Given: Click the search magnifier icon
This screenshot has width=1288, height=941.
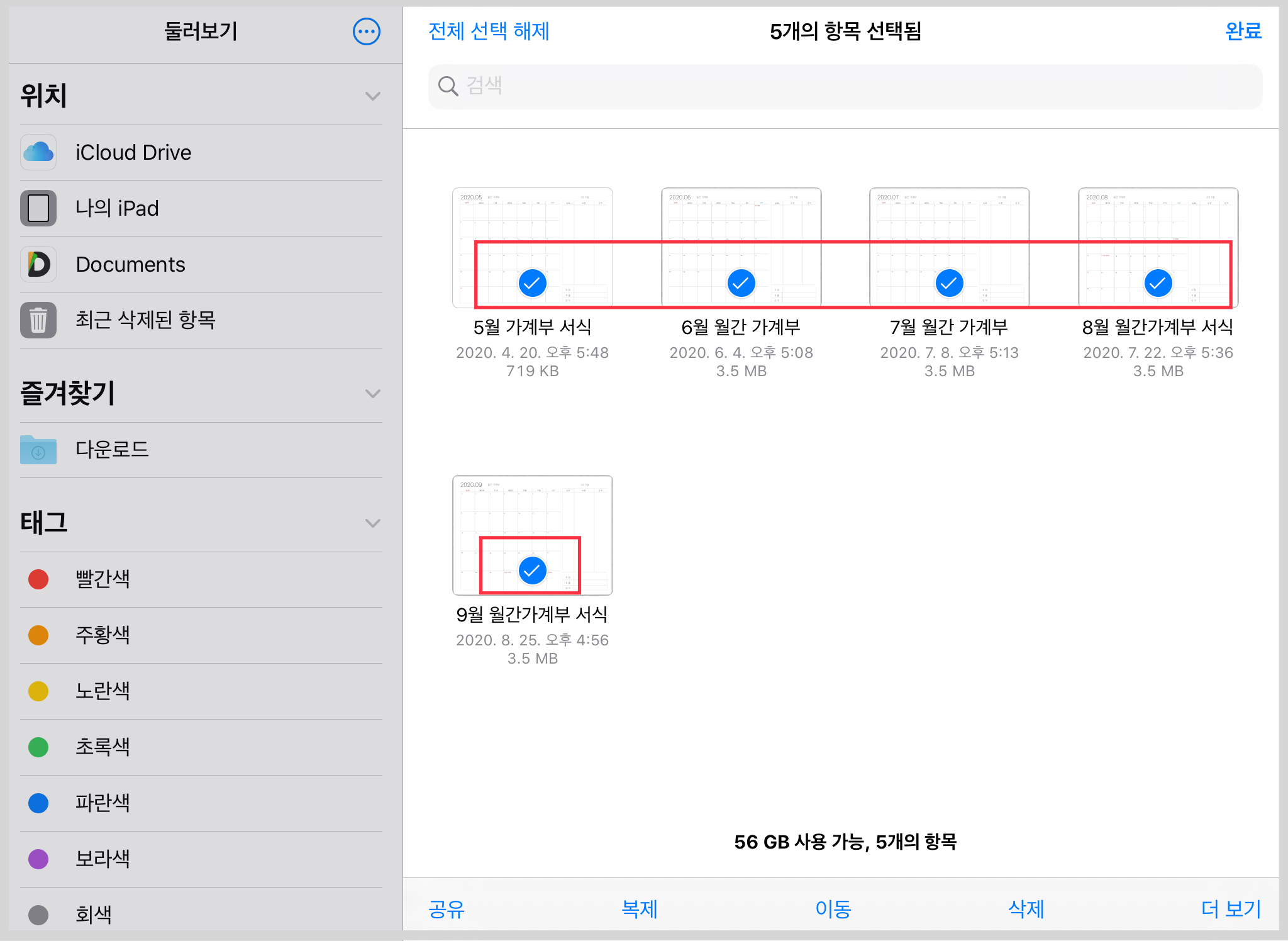Looking at the screenshot, I should pos(448,86).
